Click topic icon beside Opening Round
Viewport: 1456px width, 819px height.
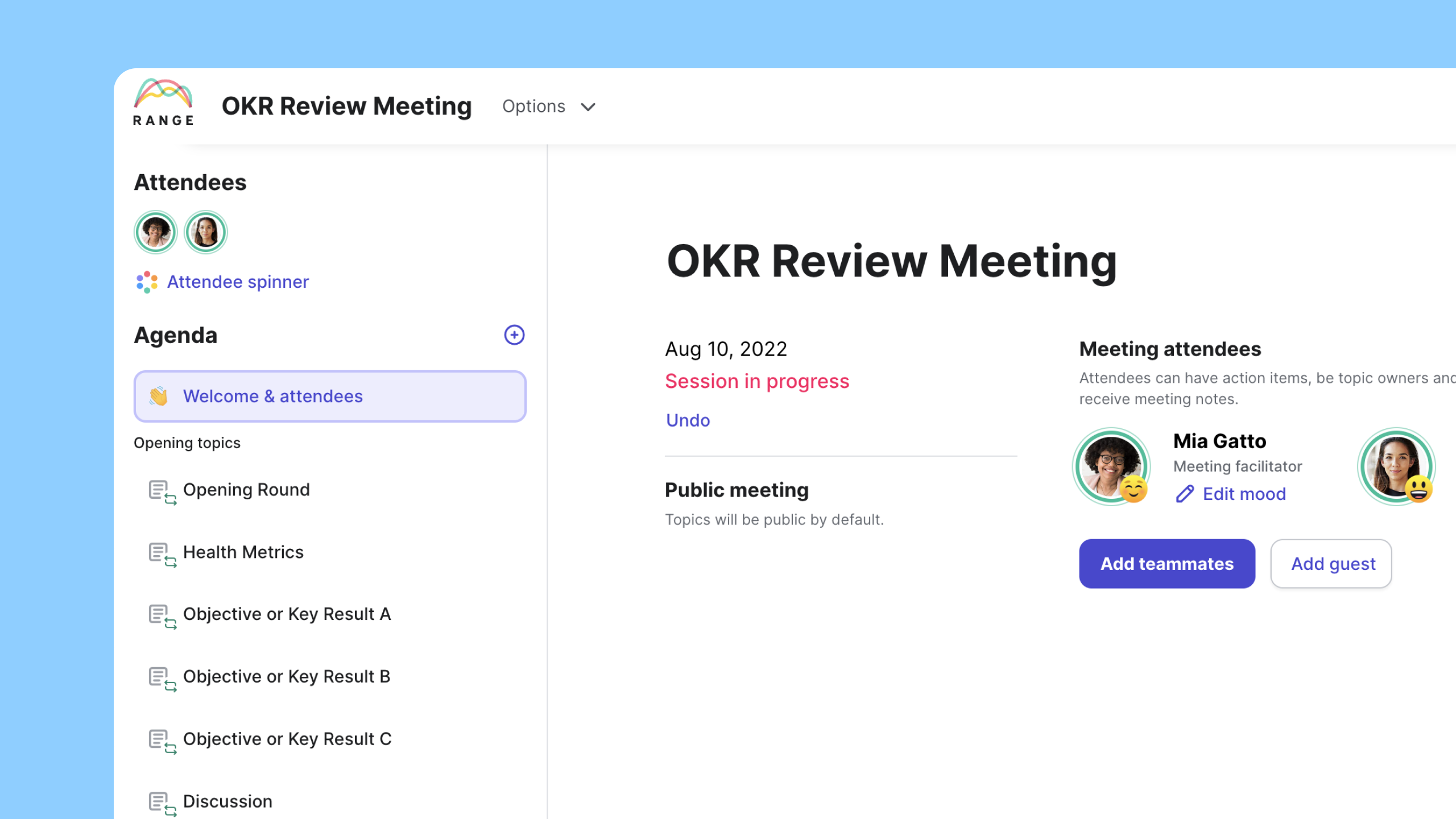point(163,493)
